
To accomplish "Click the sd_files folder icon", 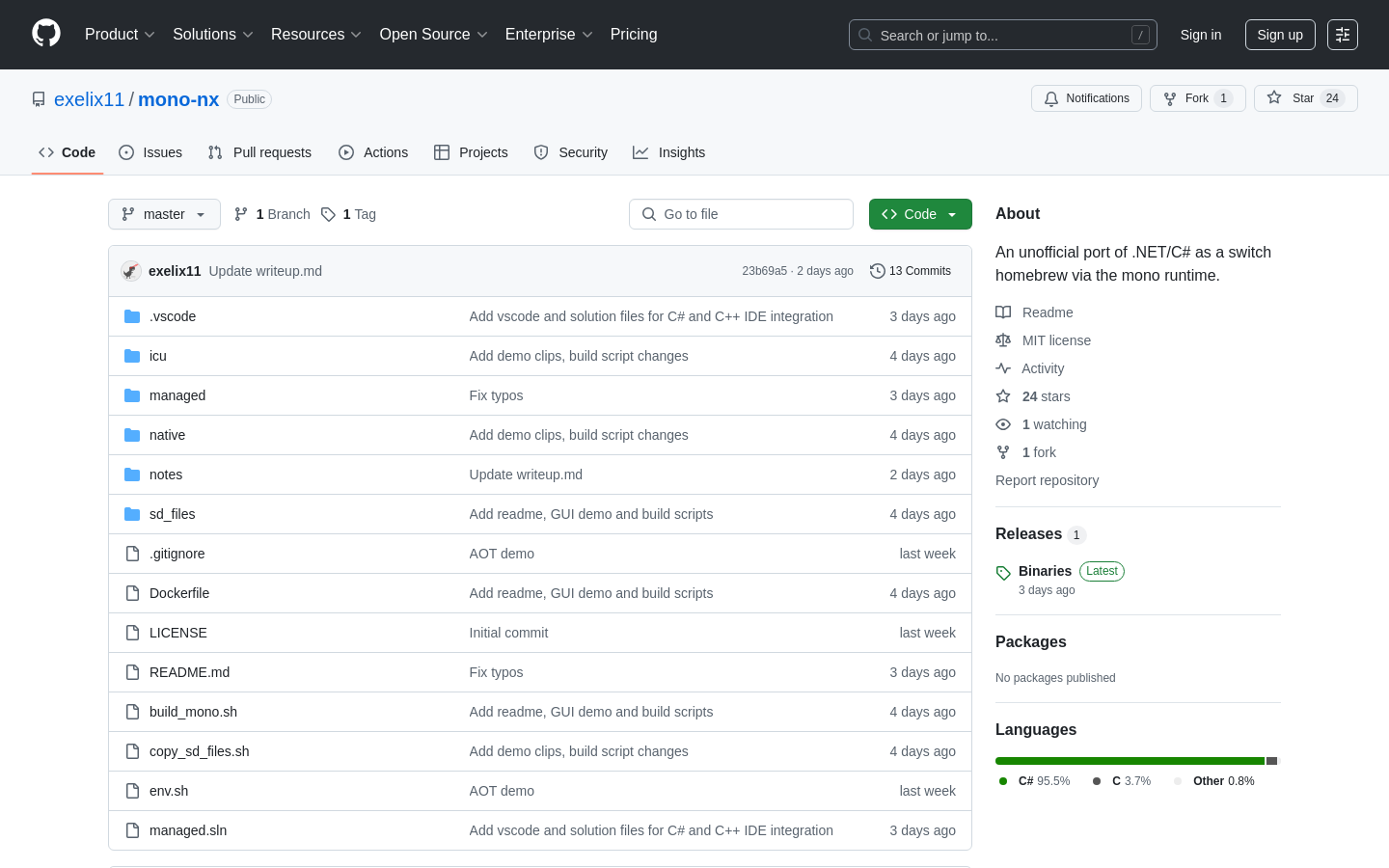I will click(x=132, y=514).
